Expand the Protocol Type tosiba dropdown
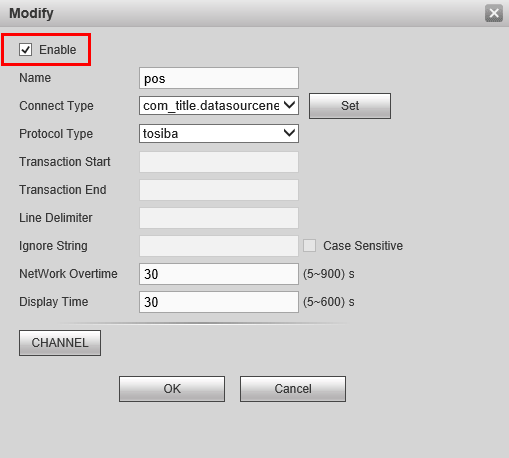 point(219,134)
